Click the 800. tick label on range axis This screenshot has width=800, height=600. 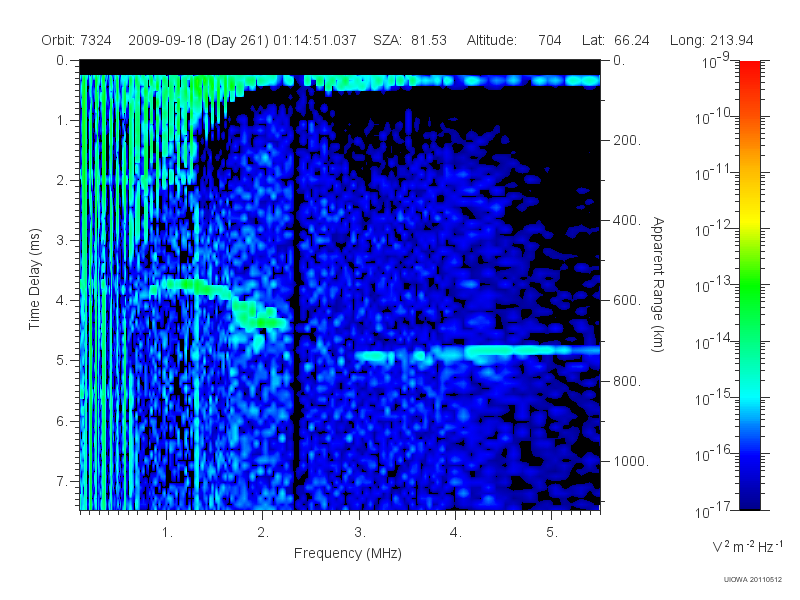(627, 381)
